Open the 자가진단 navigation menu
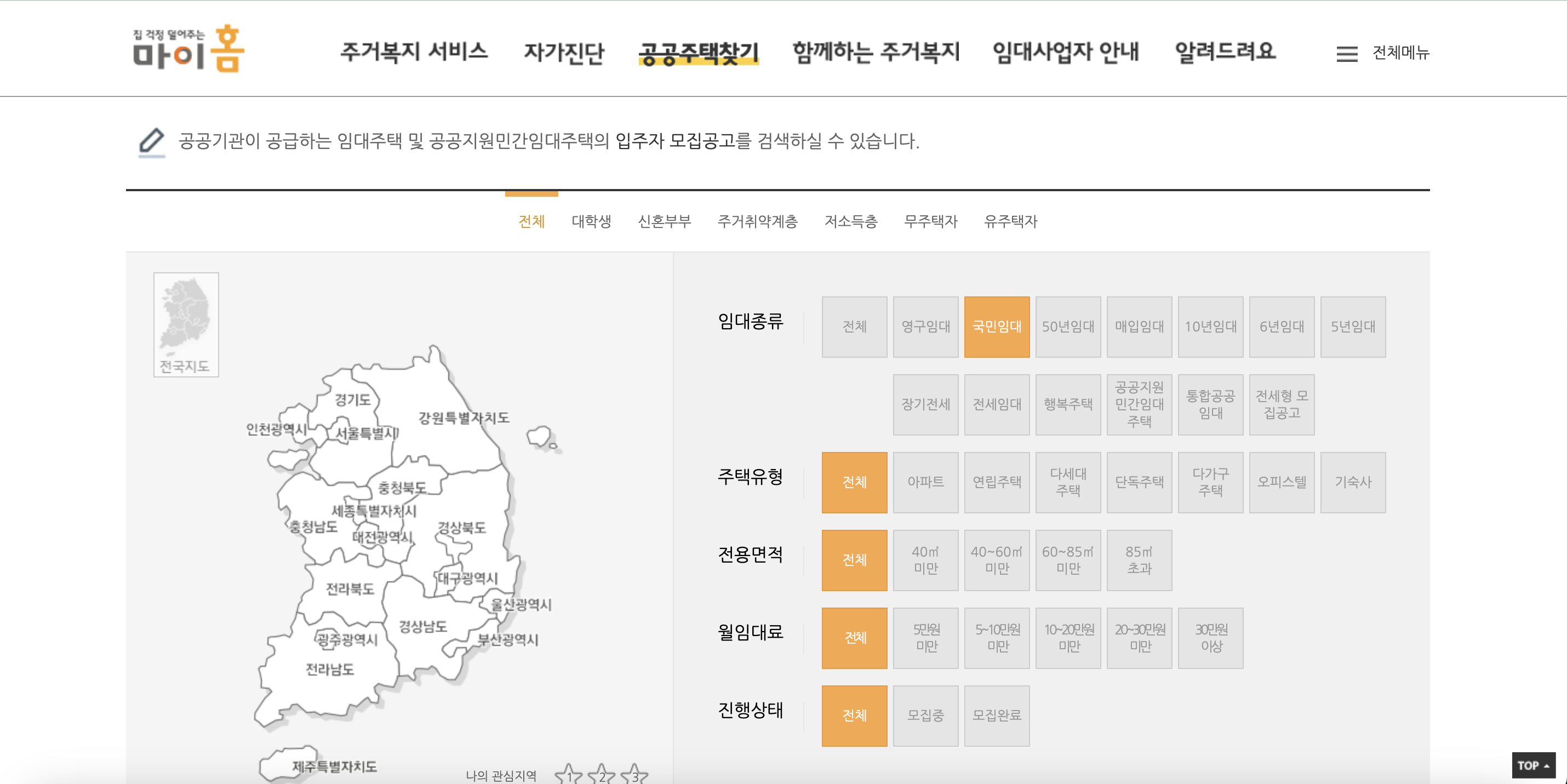 [x=564, y=51]
